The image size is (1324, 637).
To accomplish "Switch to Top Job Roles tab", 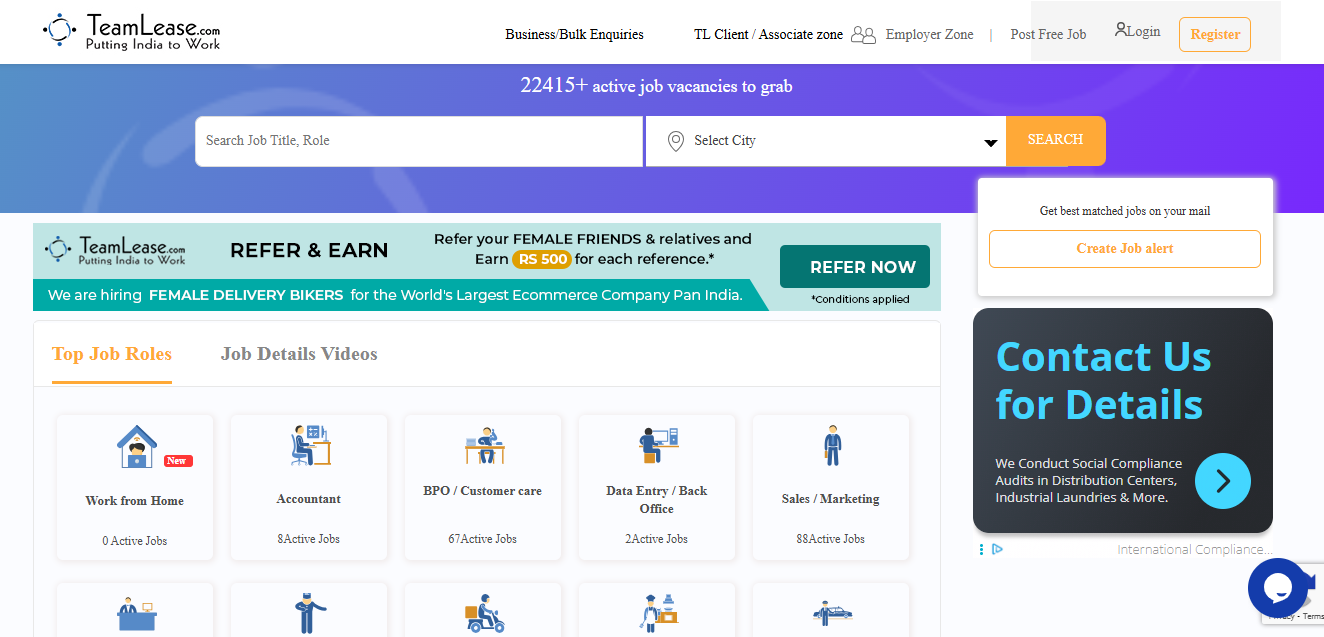I will click(112, 354).
